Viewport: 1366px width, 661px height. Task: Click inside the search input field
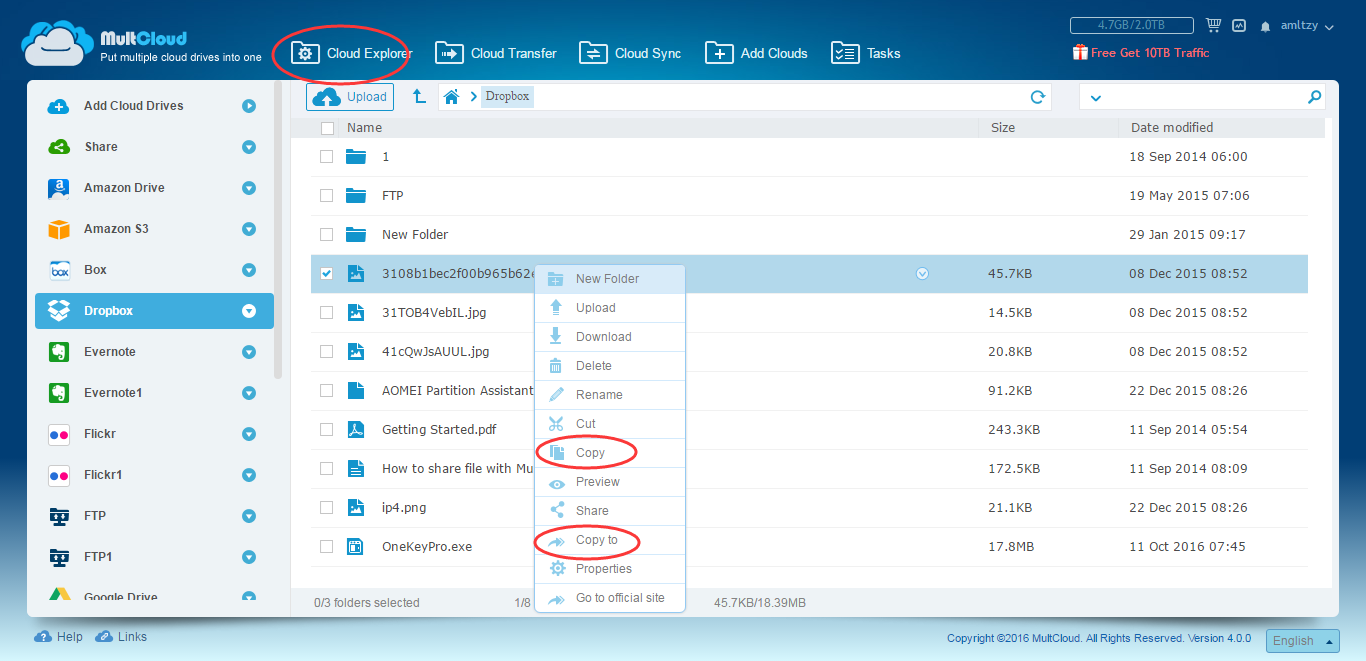(x=1202, y=97)
